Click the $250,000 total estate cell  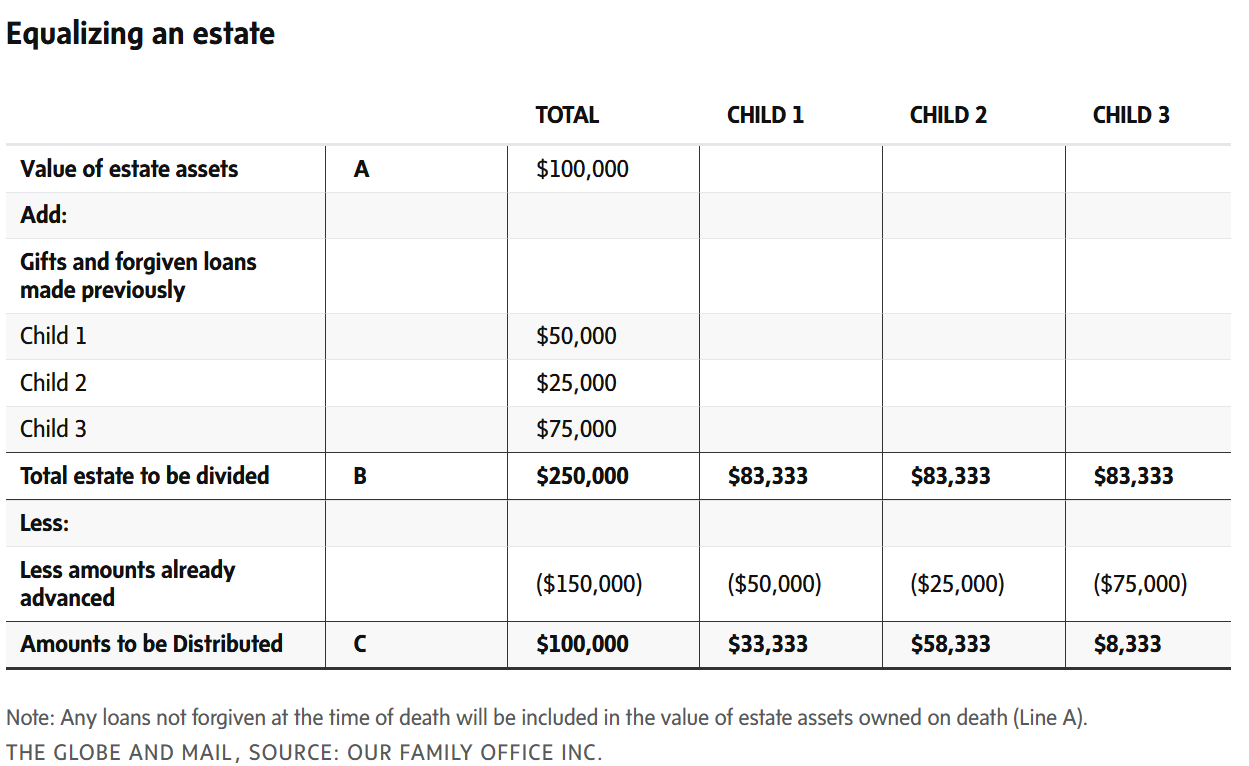pos(582,476)
